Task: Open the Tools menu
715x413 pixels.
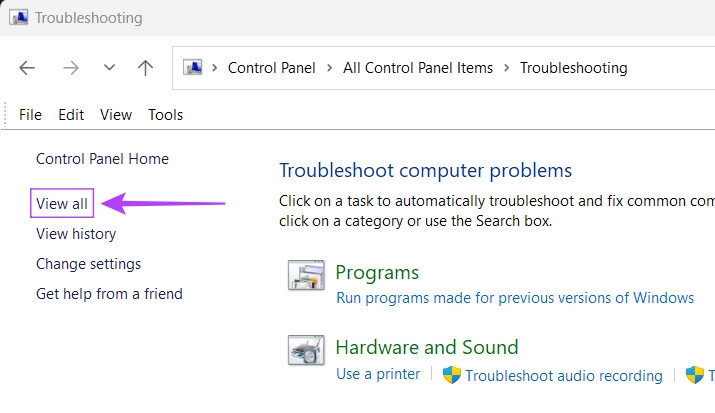Action: coord(166,114)
